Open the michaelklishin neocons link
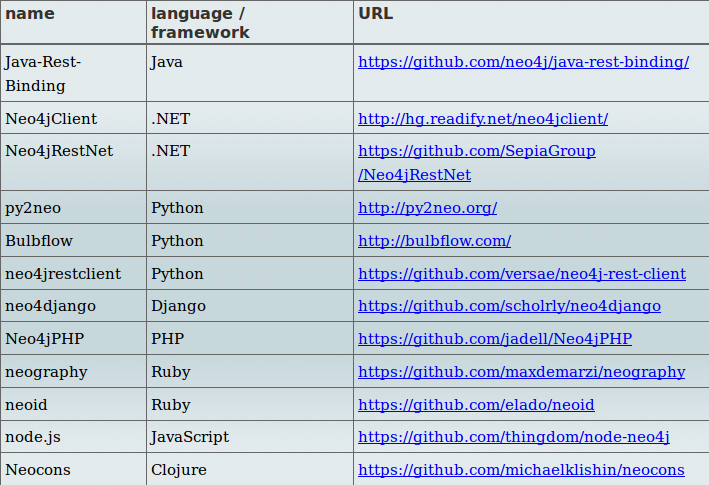This screenshot has width=709, height=485. pos(521,470)
